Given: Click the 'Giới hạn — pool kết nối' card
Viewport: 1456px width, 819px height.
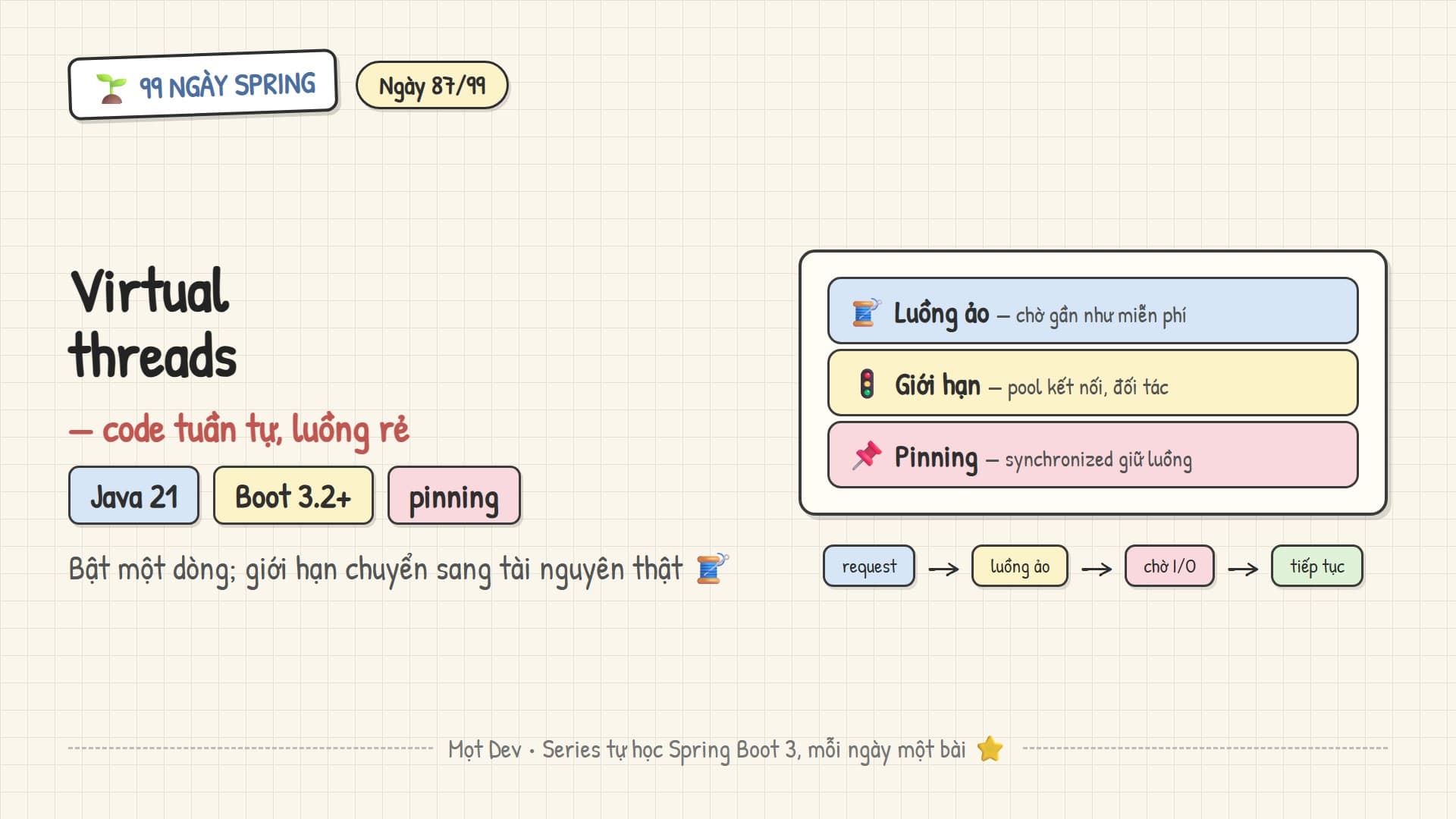Looking at the screenshot, I should pos(1093,383).
